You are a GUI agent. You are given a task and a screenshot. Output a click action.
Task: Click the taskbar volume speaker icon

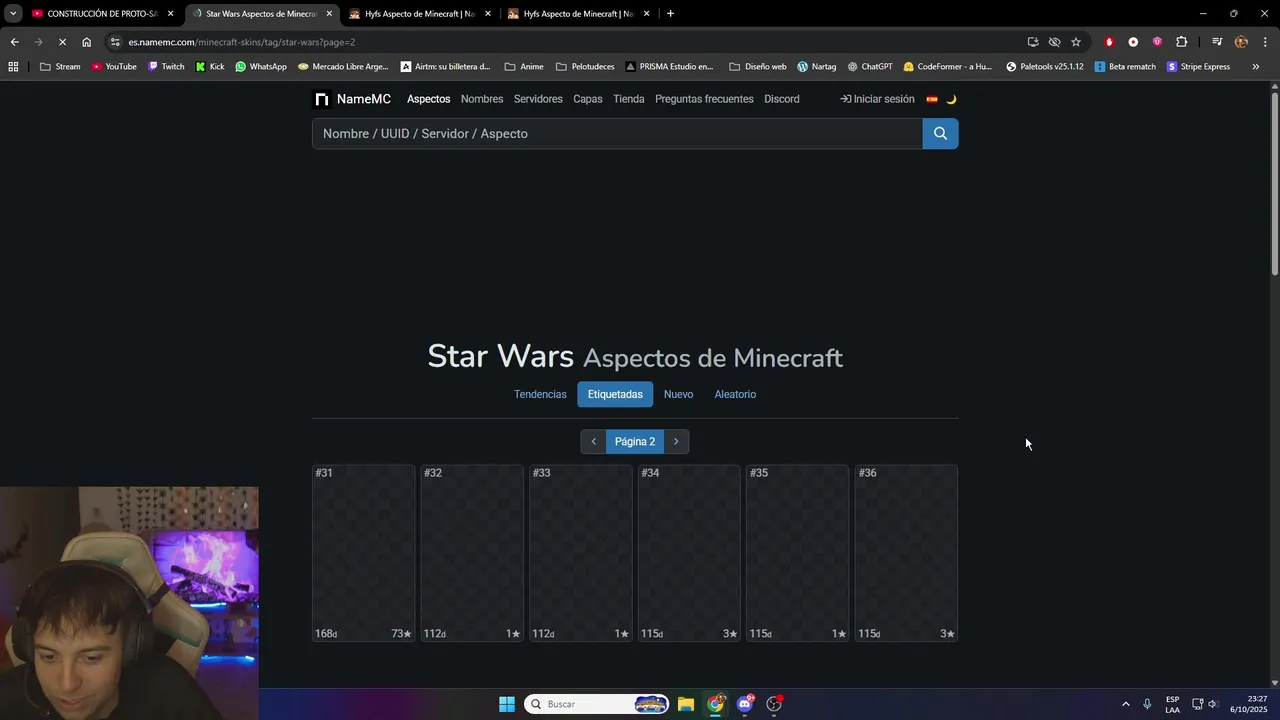[x=1213, y=704]
